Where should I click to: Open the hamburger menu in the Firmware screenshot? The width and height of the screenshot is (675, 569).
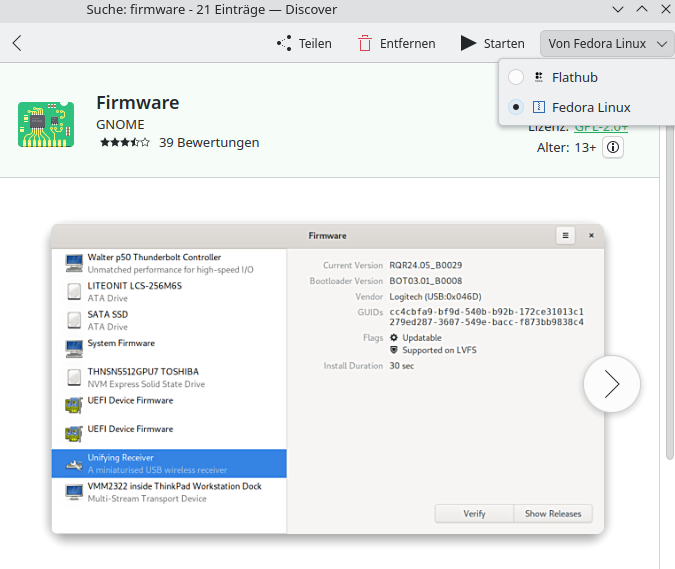(x=565, y=235)
